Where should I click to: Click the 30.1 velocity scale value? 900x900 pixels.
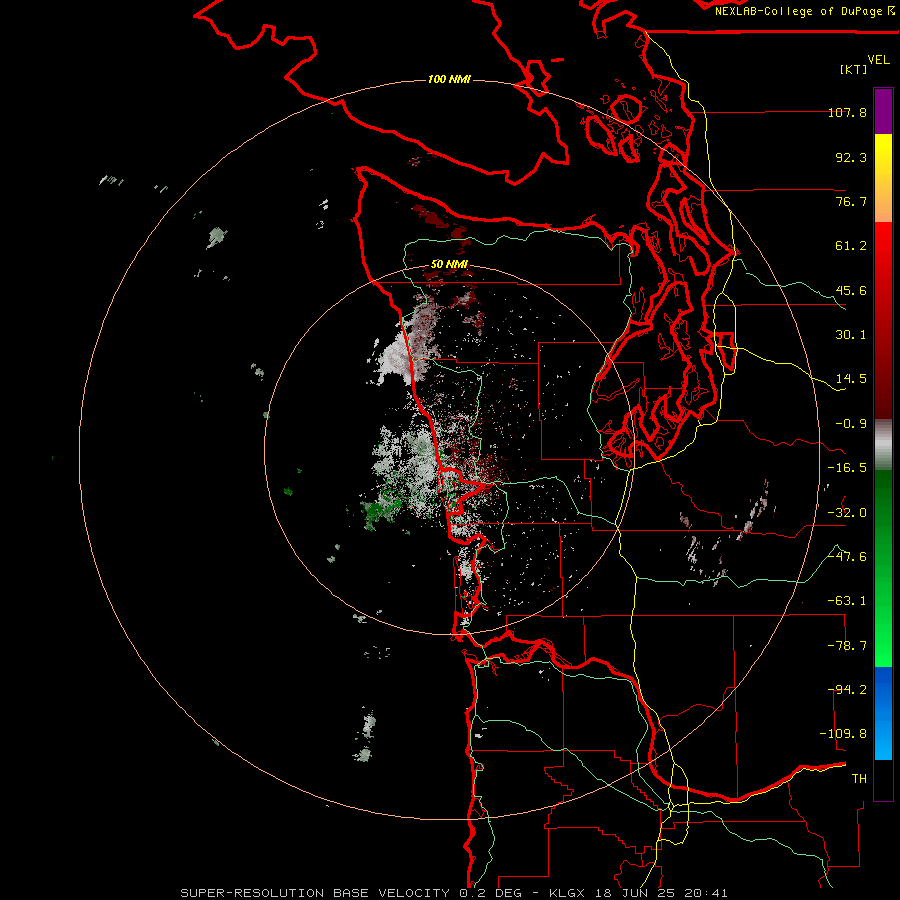click(851, 335)
